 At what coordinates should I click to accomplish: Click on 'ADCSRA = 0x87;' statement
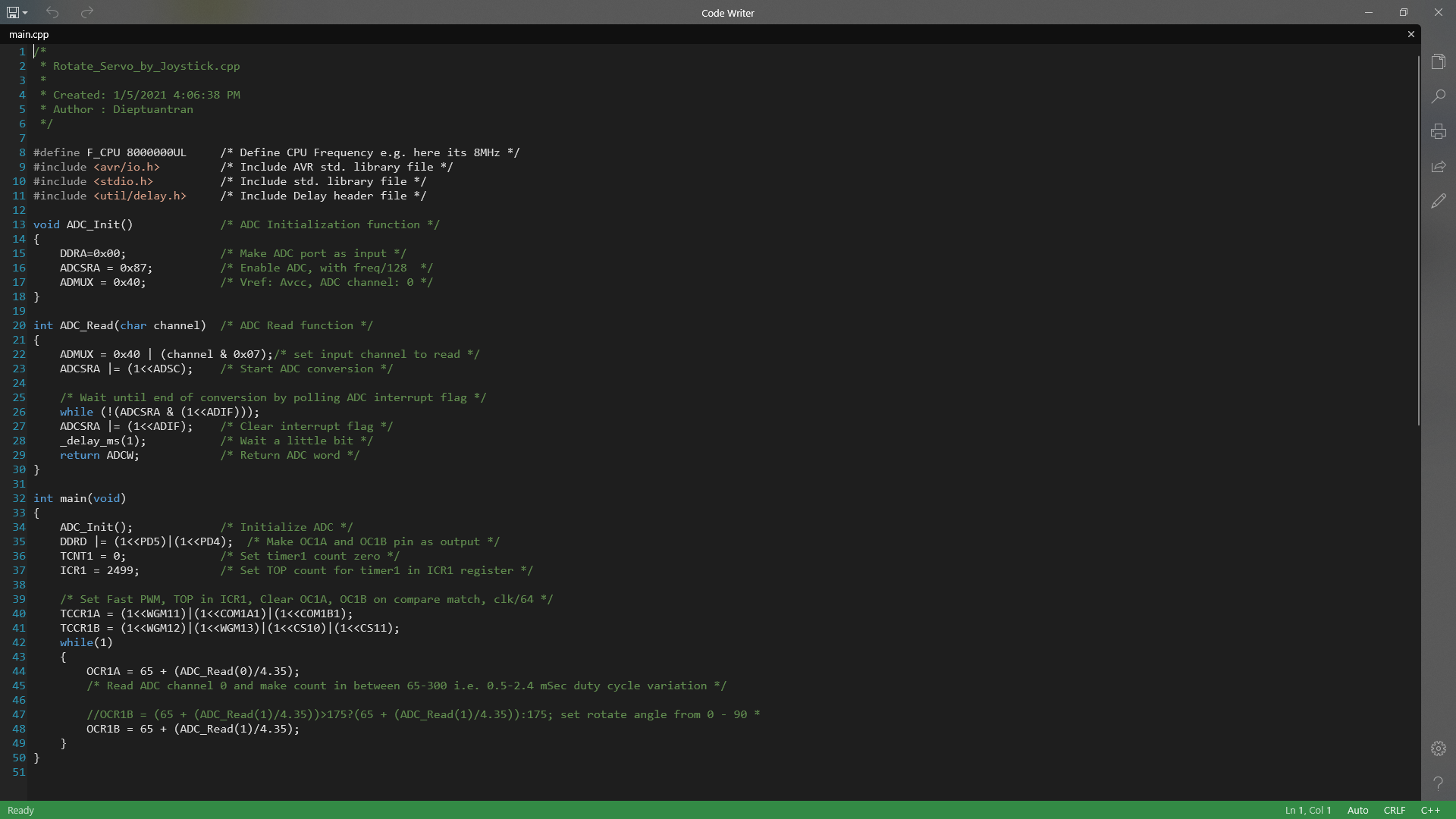[x=106, y=268]
